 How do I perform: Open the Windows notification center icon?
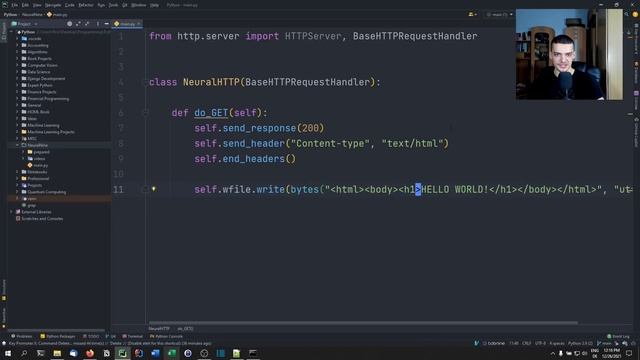coord(629,353)
